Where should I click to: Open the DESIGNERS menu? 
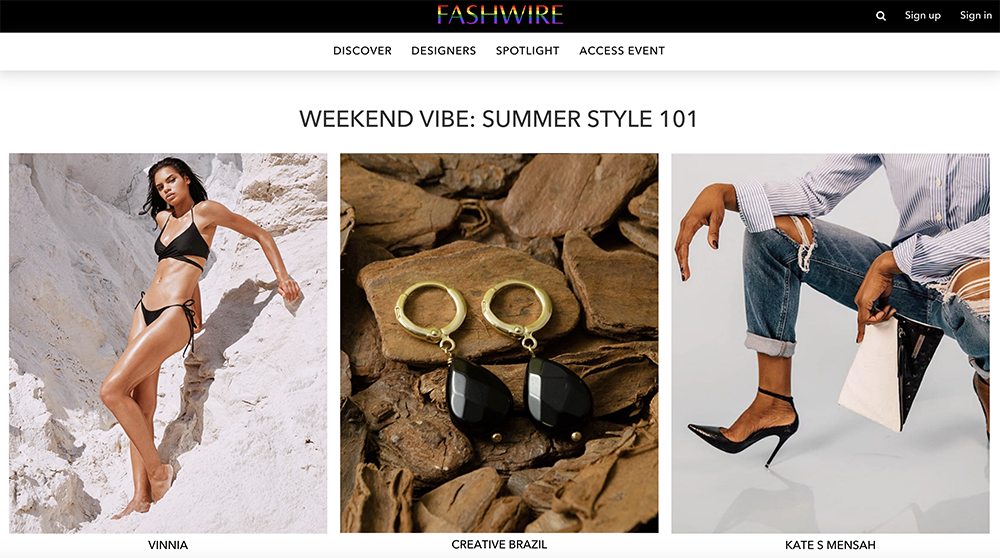coord(443,51)
